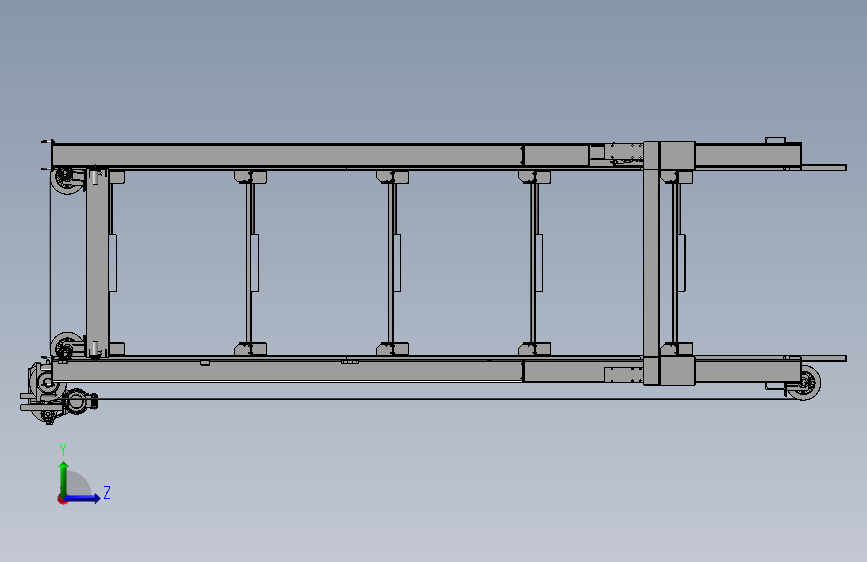Viewport: 867px width, 562px height.
Task: Select the wide left vertical frame member
Action: 98,263
